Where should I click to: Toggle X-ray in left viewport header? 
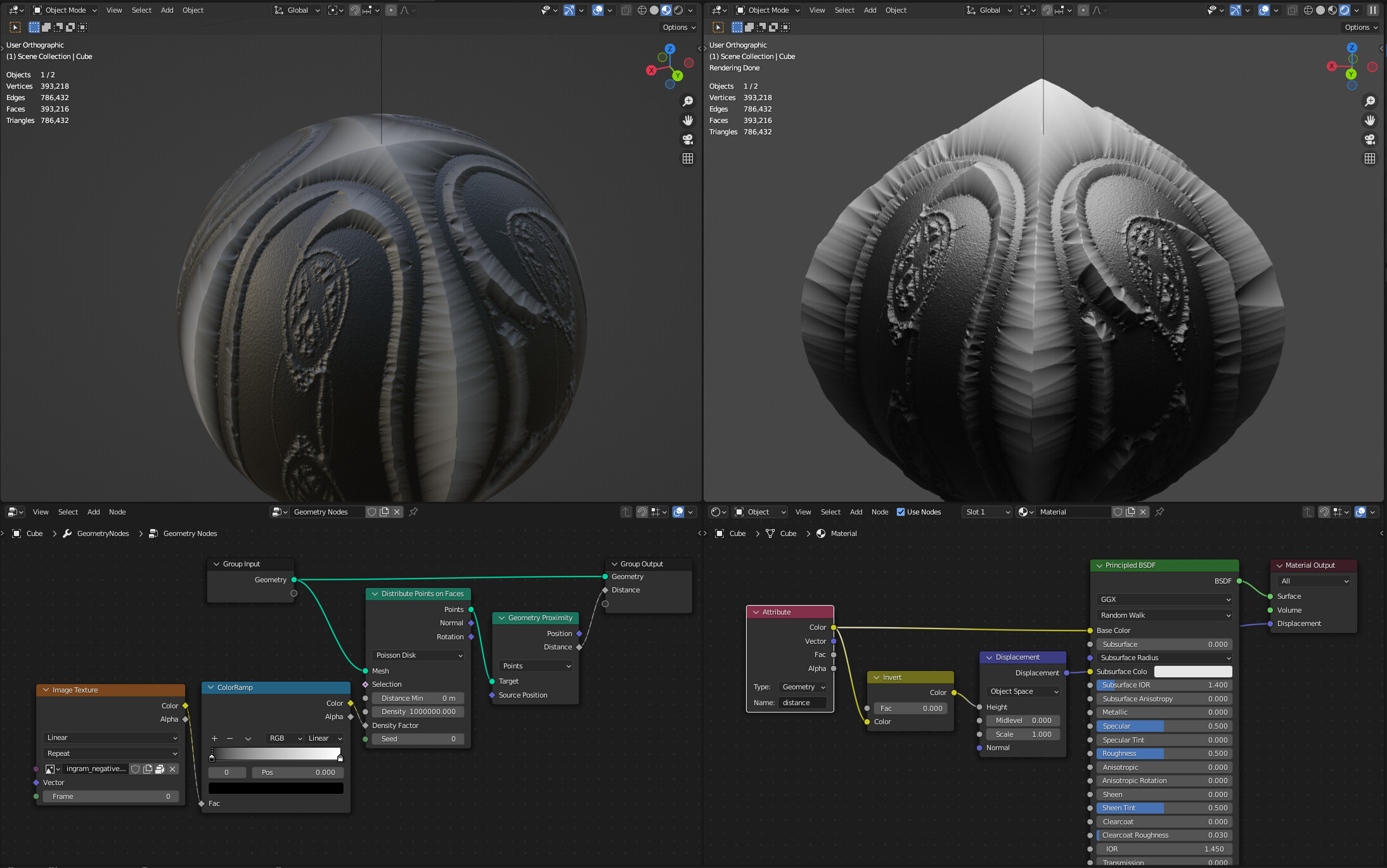pyautogui.click(x=626, y=10)
